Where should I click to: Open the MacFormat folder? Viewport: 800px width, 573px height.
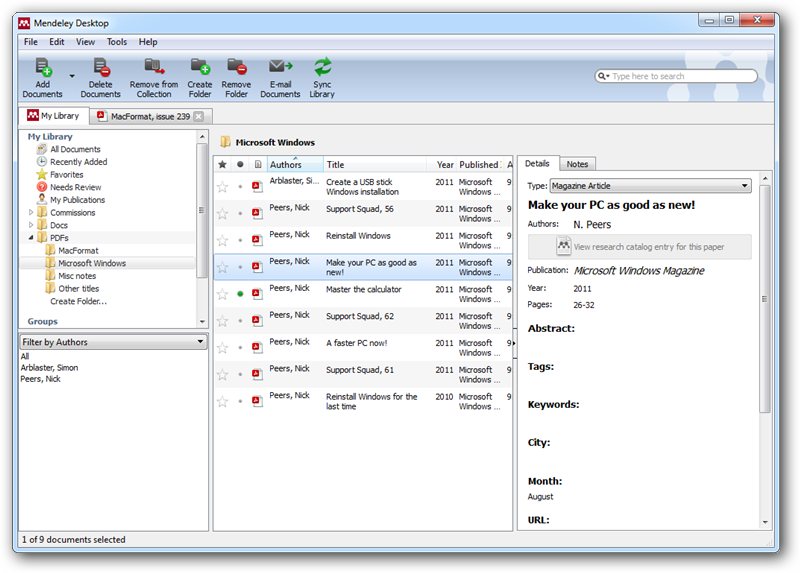pos(78,251)
